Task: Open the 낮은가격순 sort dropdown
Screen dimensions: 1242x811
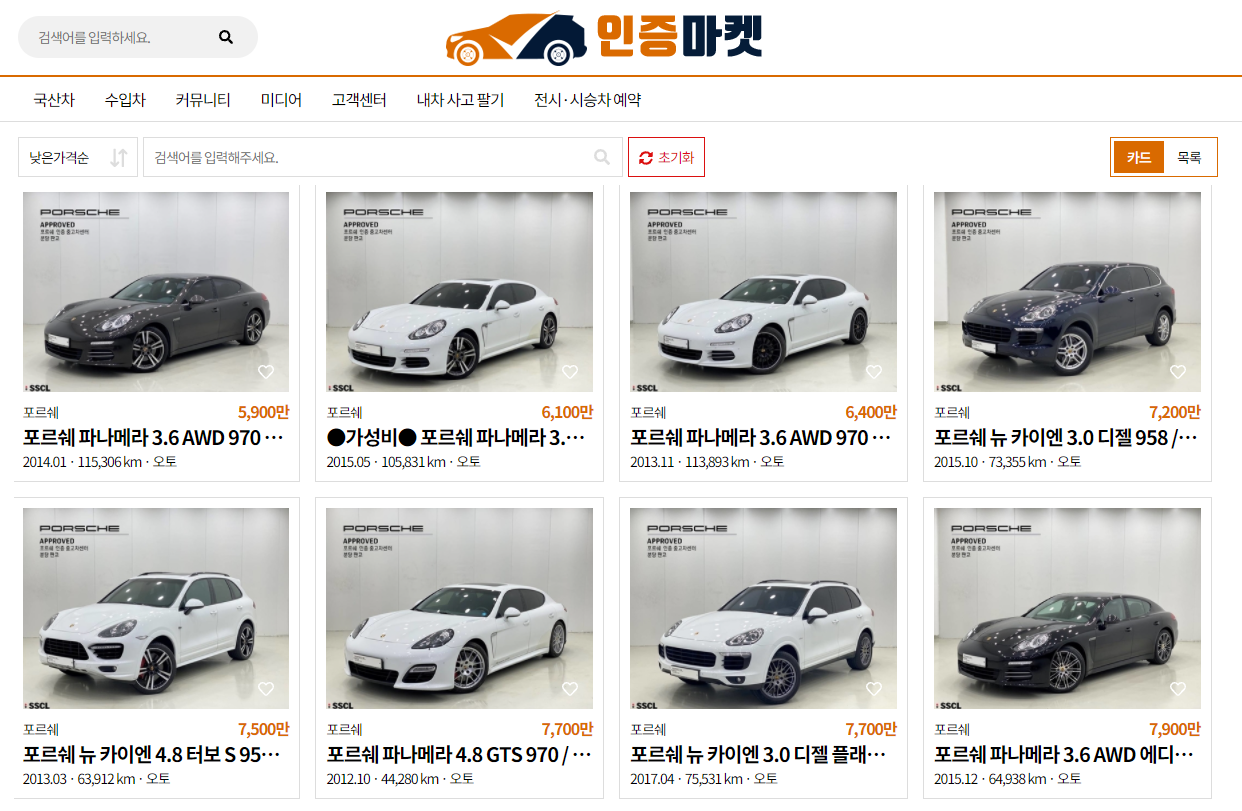Action: tap(78, 157)
